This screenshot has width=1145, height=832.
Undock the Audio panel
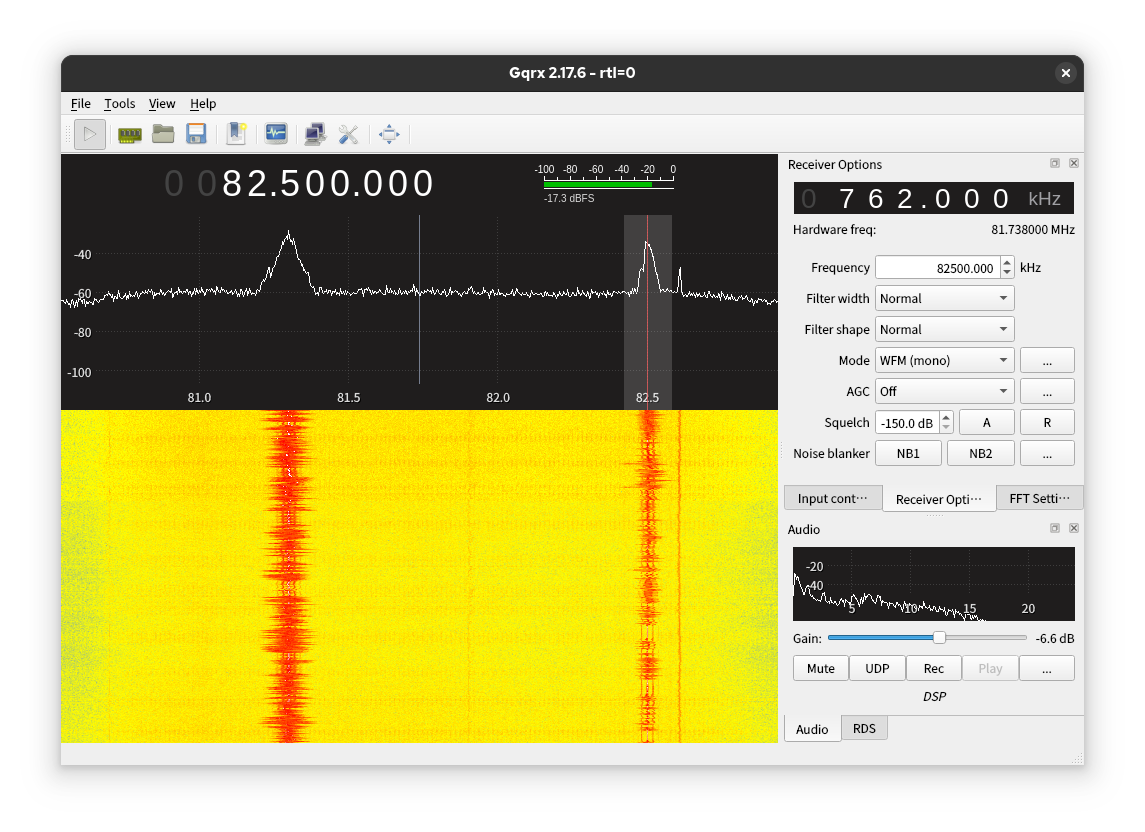tap(1054, 527)
